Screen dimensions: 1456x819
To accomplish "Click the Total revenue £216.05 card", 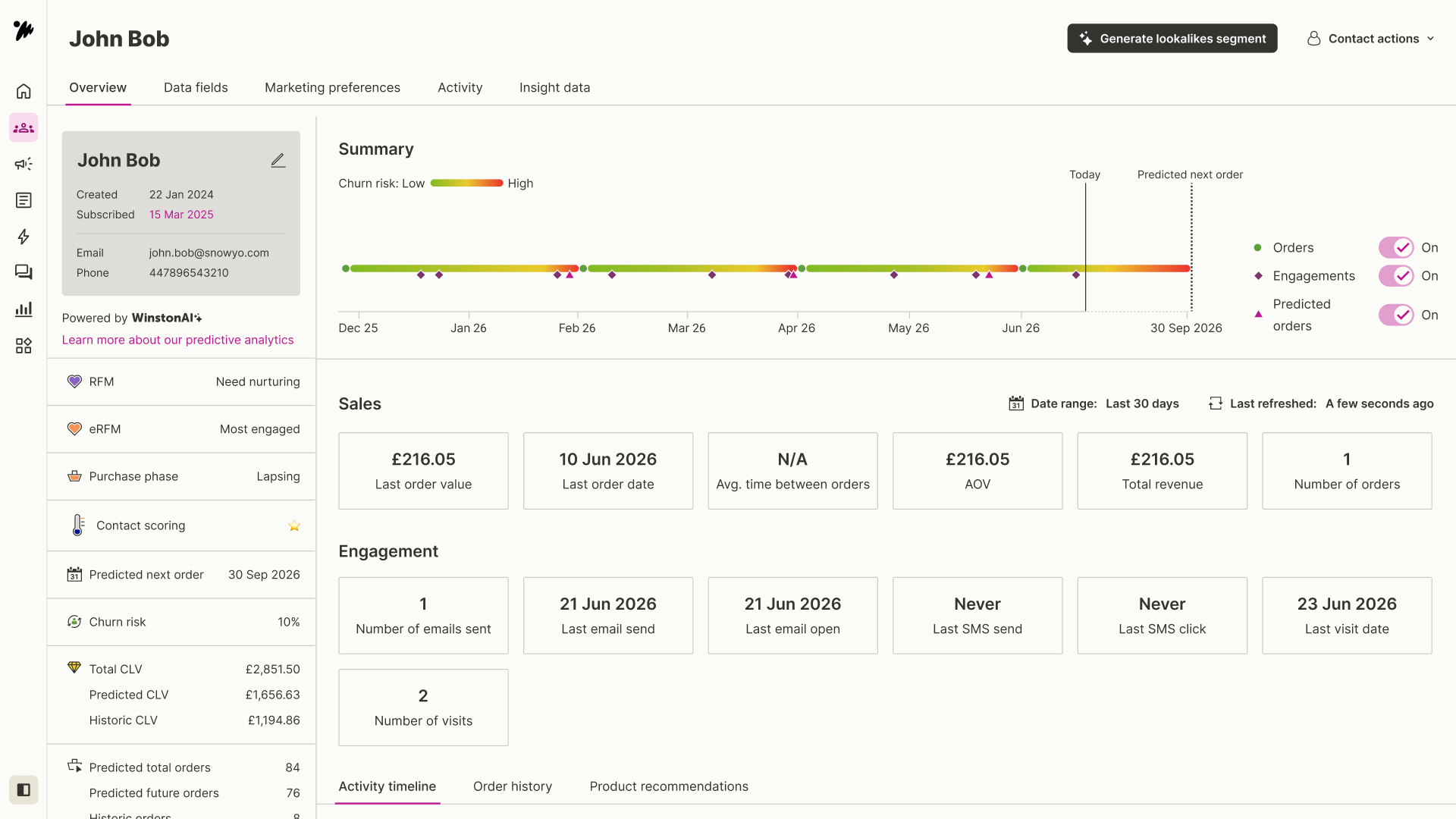I will (x=1162, y=471).
